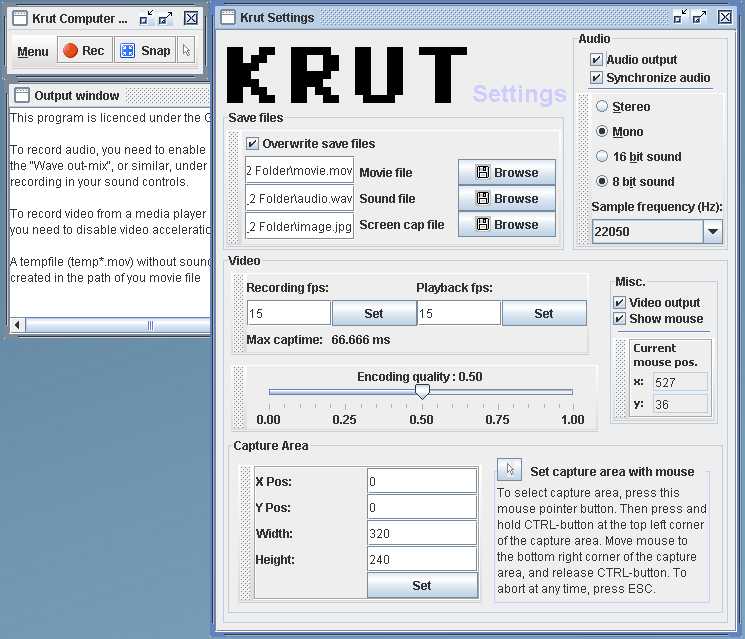Click the 0.25 mark on quality slider
The height and width of the screenshot is (639, 745).
click(x=345, y=420)
